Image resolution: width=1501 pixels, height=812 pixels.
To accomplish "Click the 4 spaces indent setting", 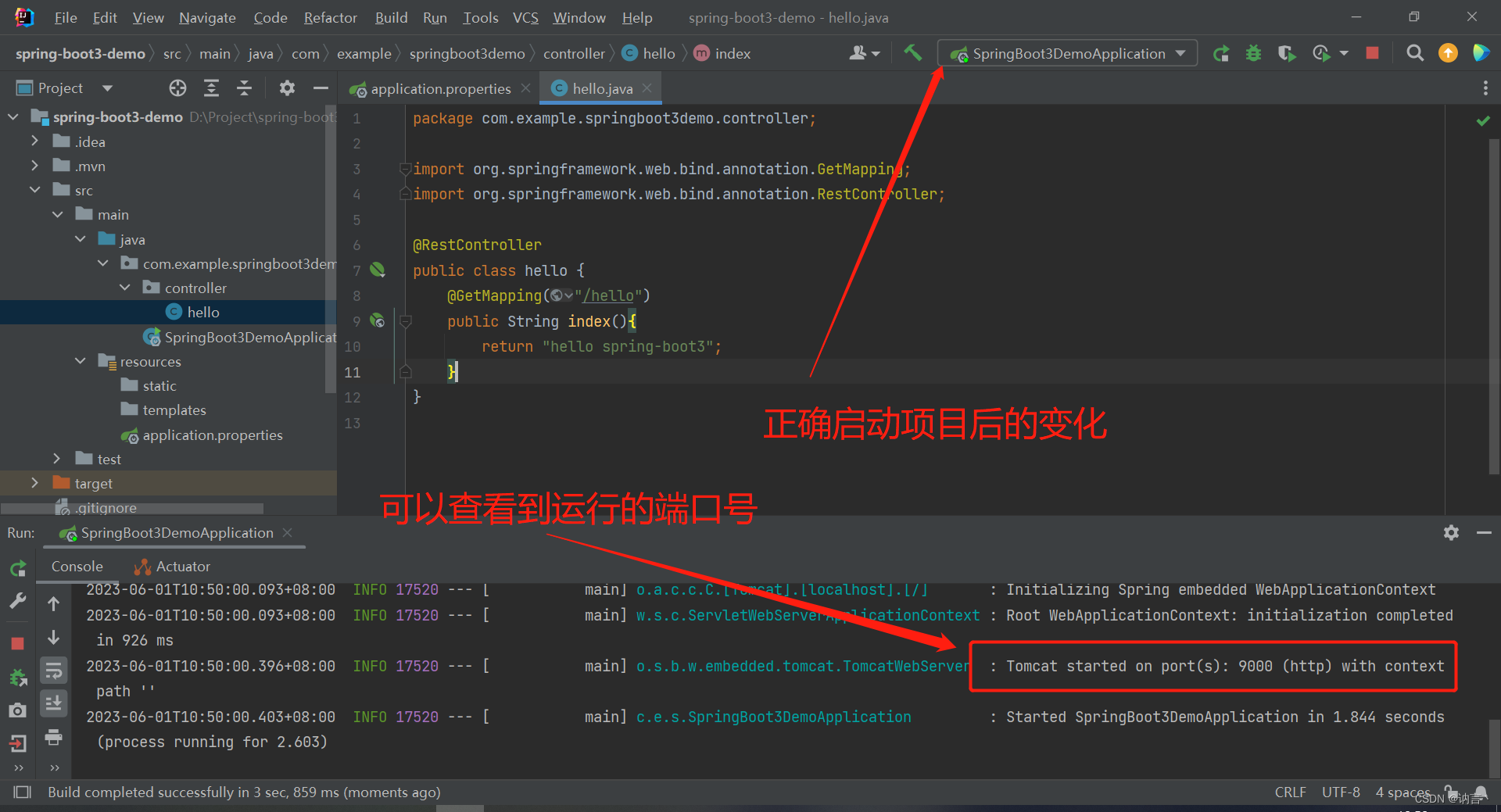I will pyautogui.click(x=1402, y=792).
